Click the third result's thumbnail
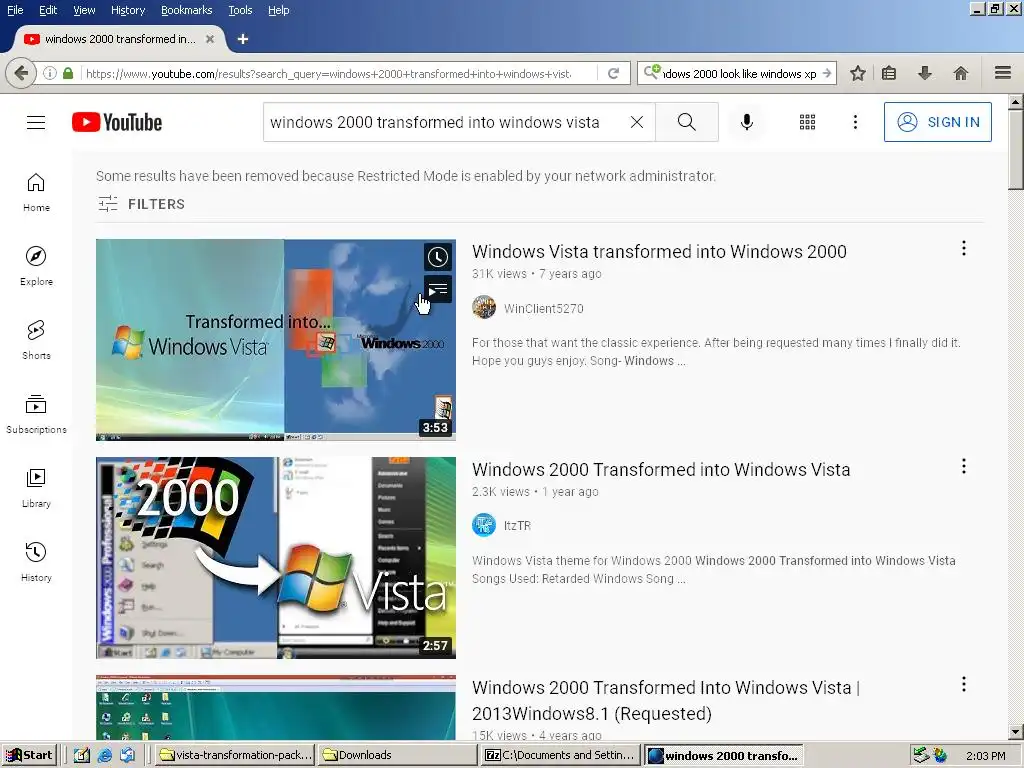Viewport: 1024px width, 768px height. [276, 707]
